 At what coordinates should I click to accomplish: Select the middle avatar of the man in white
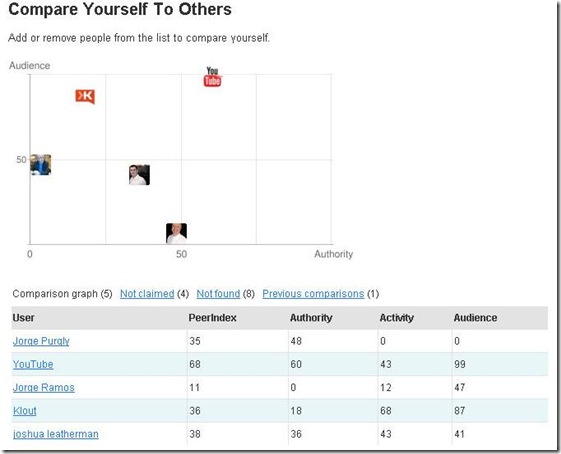click(x=139, y=175)
